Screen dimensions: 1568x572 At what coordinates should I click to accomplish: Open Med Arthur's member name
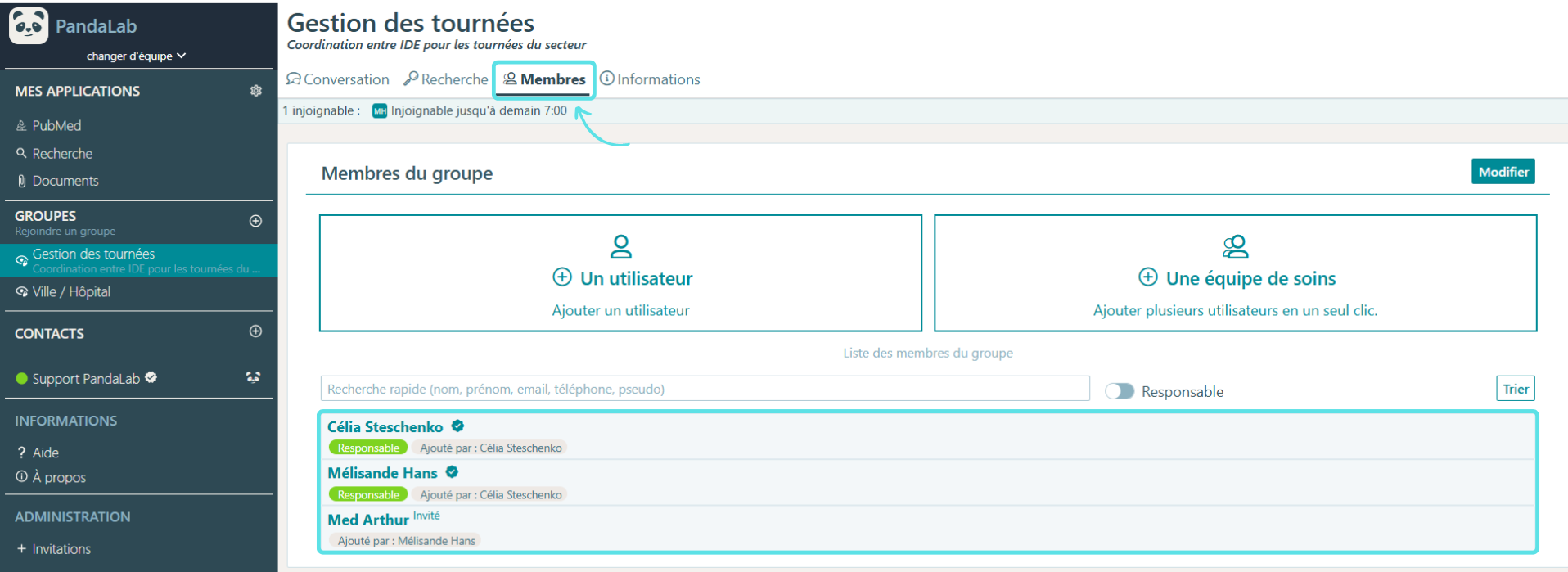pyautogui.click(x=368, y=520)
